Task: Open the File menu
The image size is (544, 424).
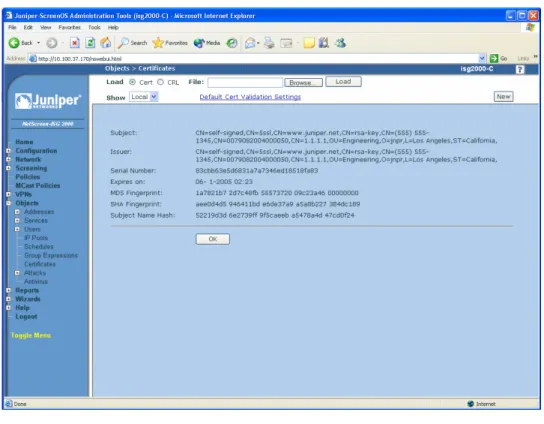Action: point(12,27)
